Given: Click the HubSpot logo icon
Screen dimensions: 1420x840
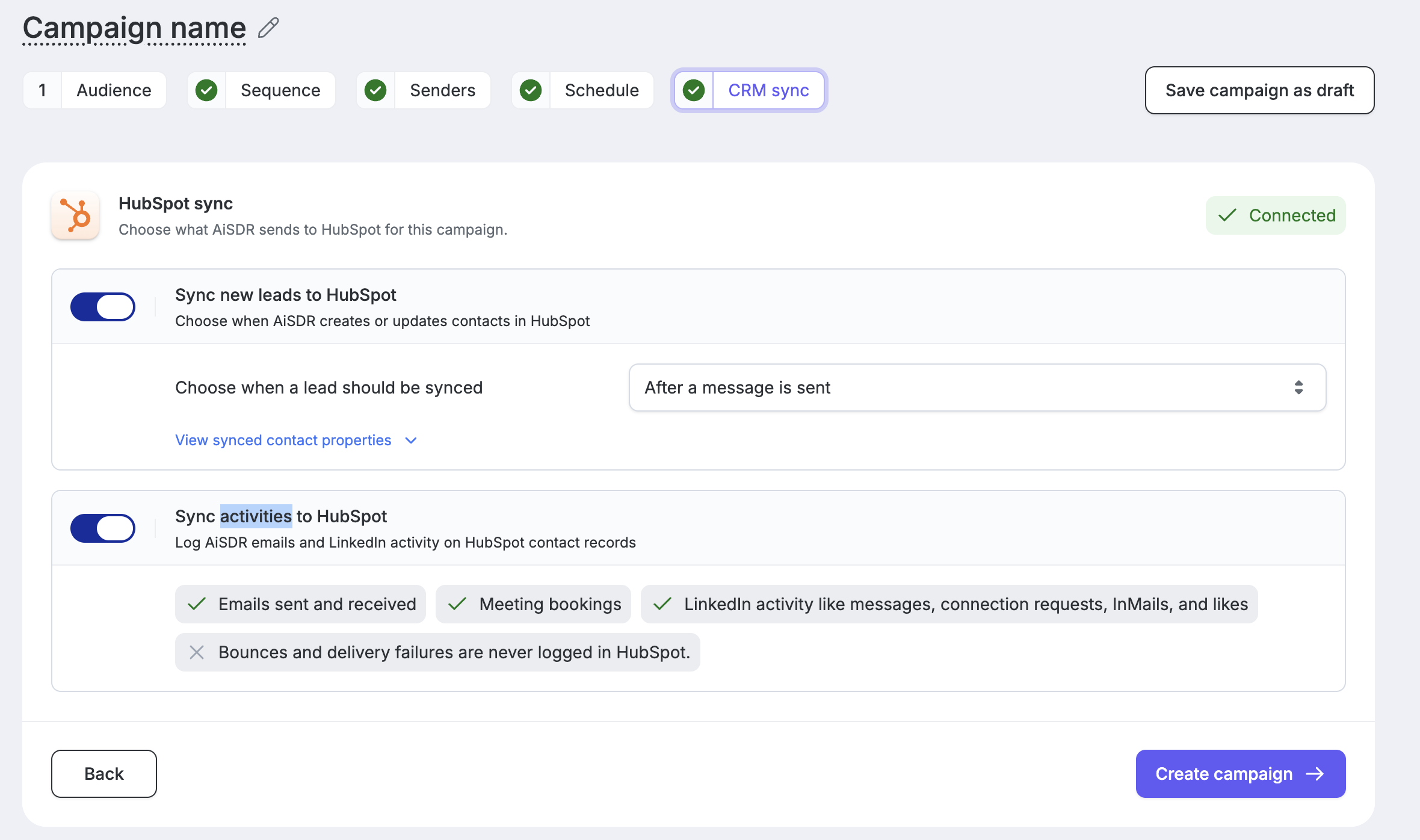Looking at the screenshot, I should [x=75, y=215].
